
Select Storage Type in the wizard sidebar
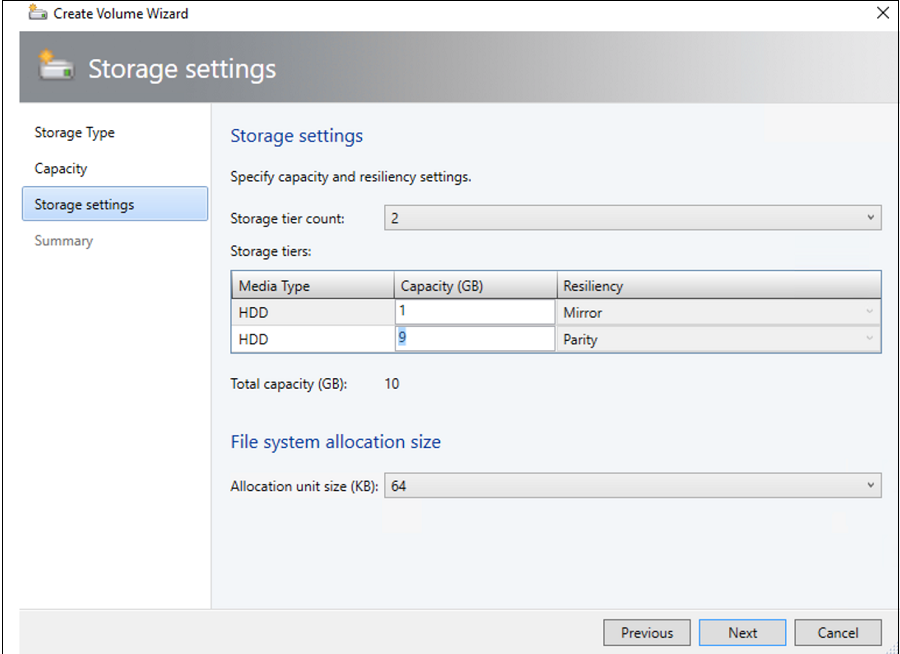coord(75,132)
